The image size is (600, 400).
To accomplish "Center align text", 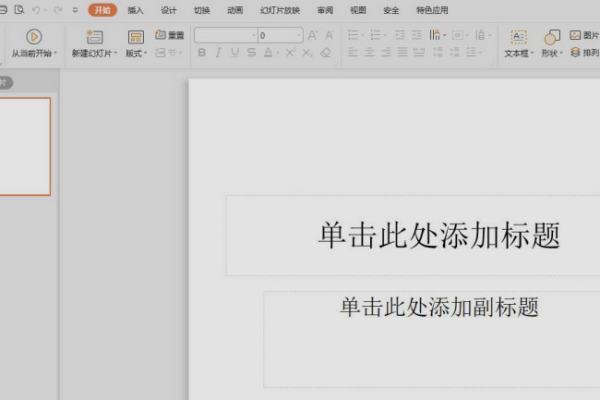I will point(369,52).
